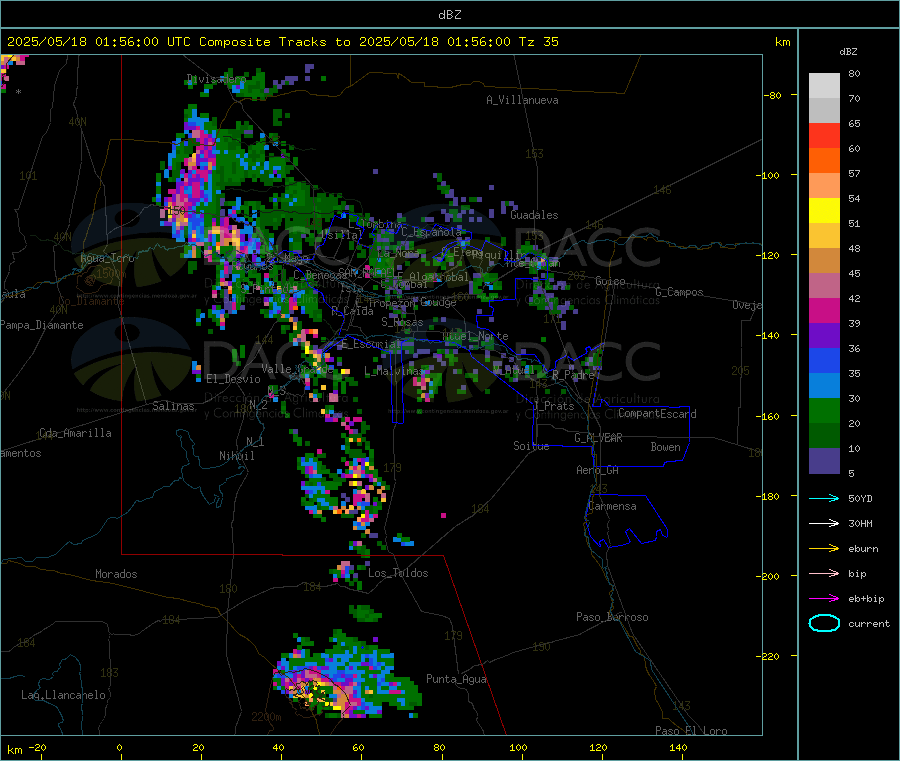Pick the magenta 42-39 dBZ swatch
Screen dimensions: 900x761
[x=824, y=310]
